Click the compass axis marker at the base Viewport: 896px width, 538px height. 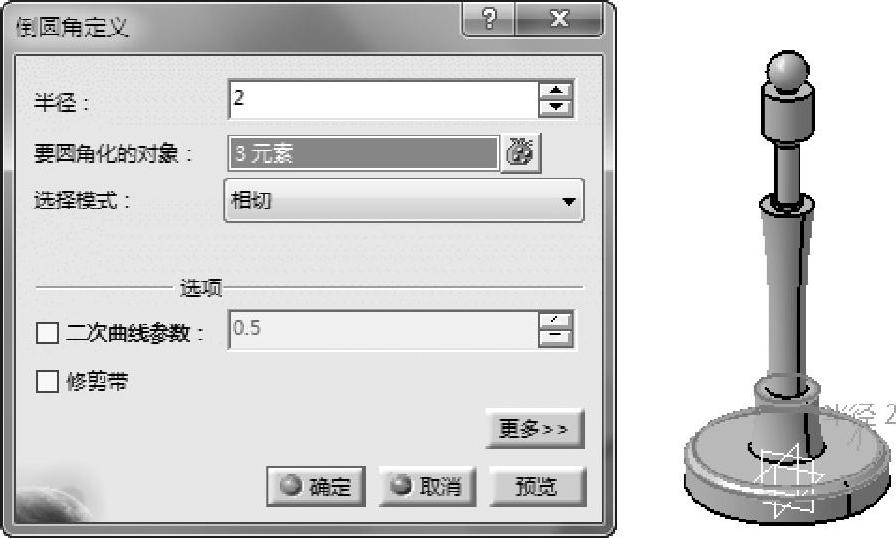[789, 477]
